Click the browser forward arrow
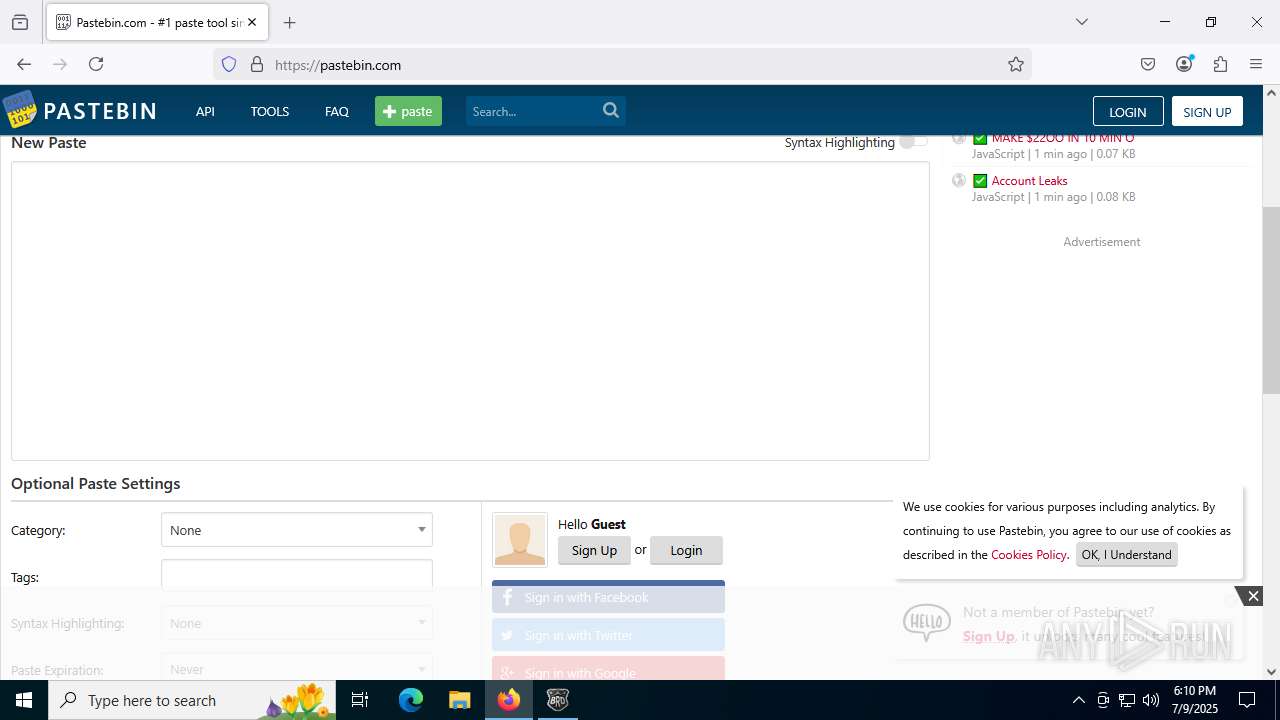Image resolution: width=1280 pixels, height=720 pixels. pos(60,64)
